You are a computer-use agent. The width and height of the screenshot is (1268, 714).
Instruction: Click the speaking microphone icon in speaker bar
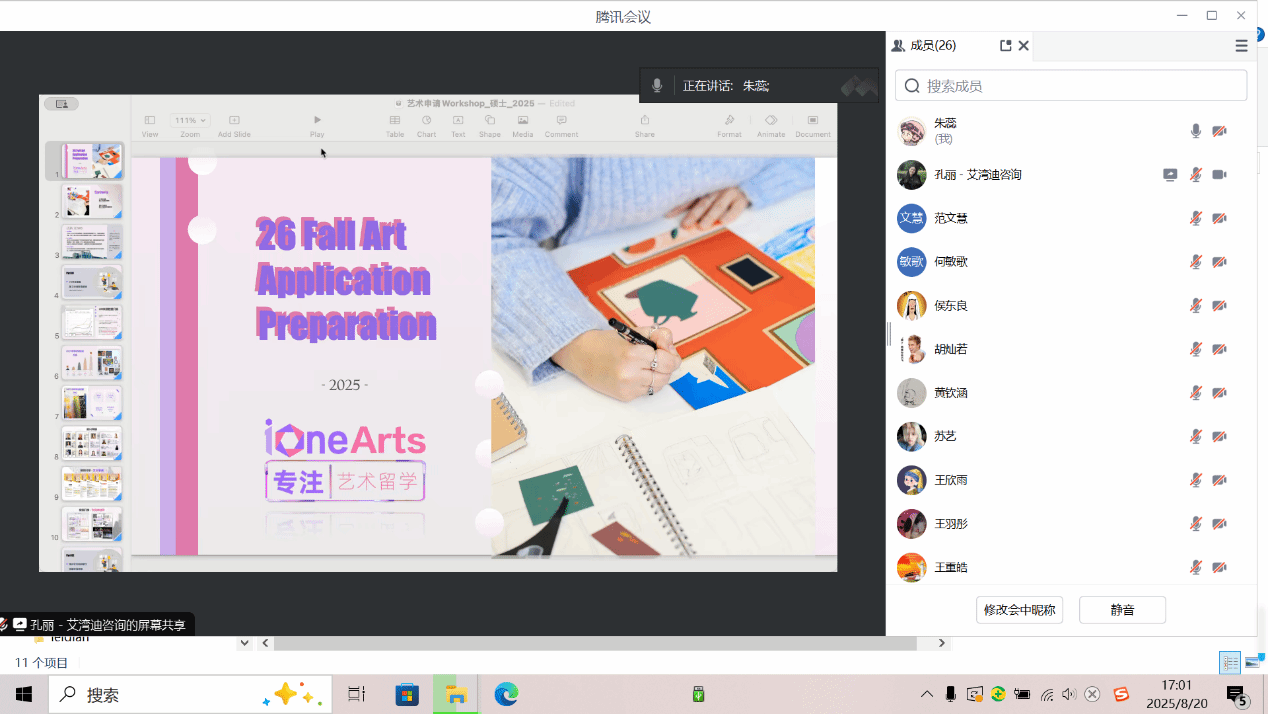pos(657,86)
